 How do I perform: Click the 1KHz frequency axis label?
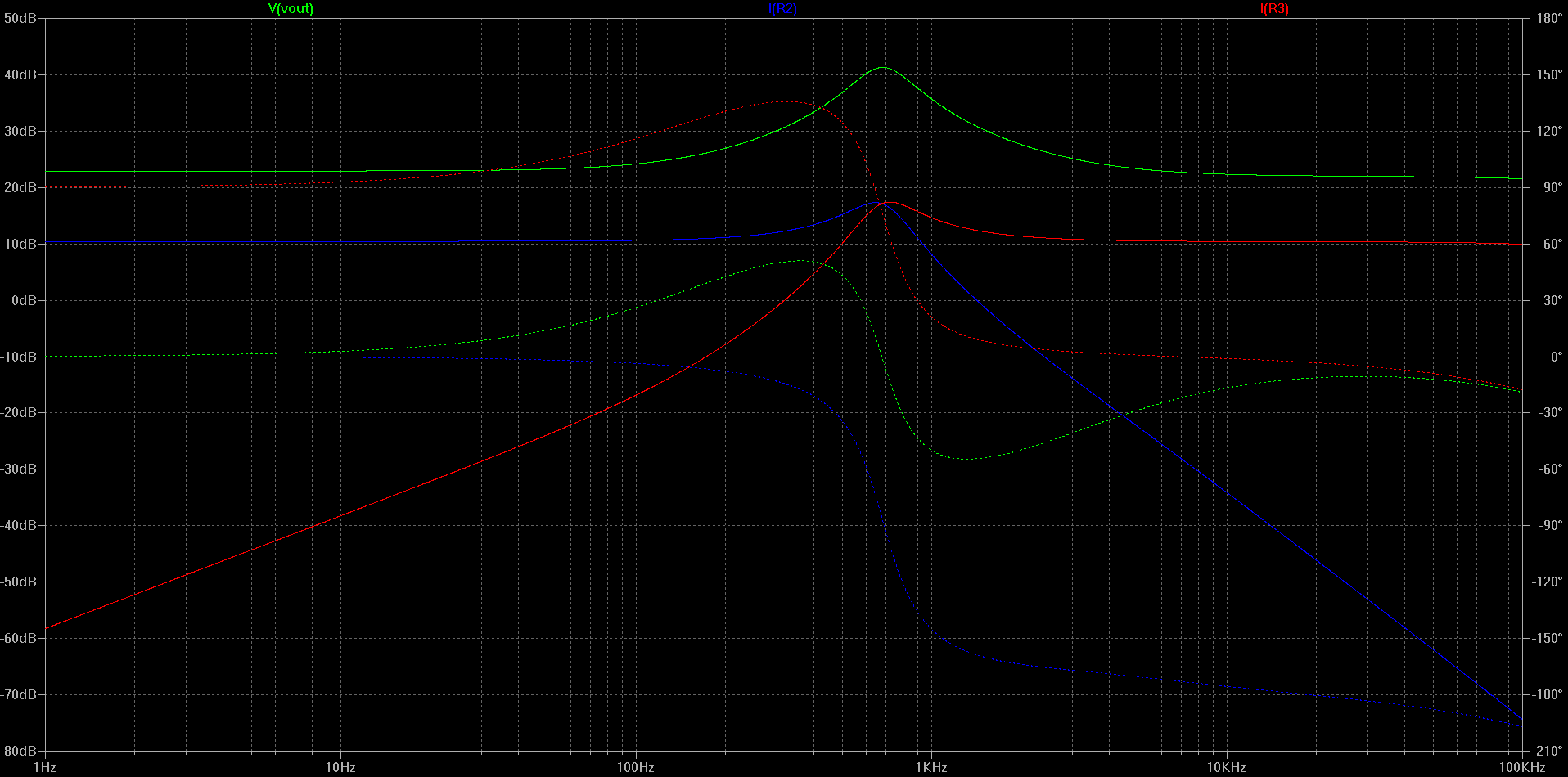(x=931, y=767)
